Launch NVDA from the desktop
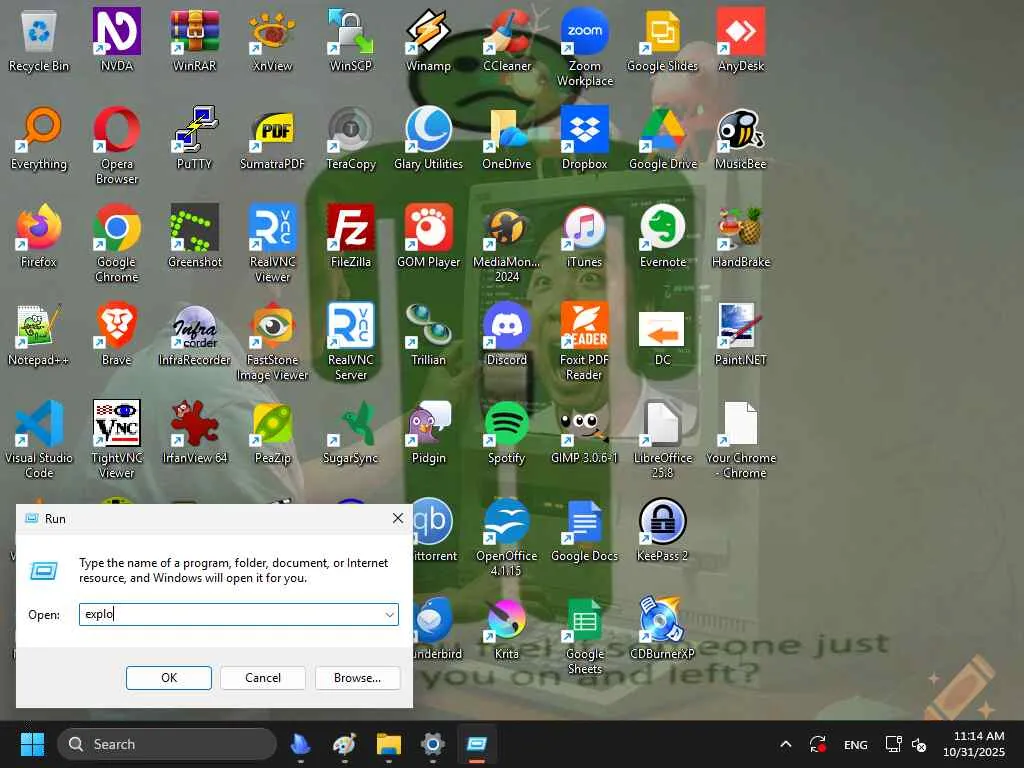1024x768 pixels. 116,40
